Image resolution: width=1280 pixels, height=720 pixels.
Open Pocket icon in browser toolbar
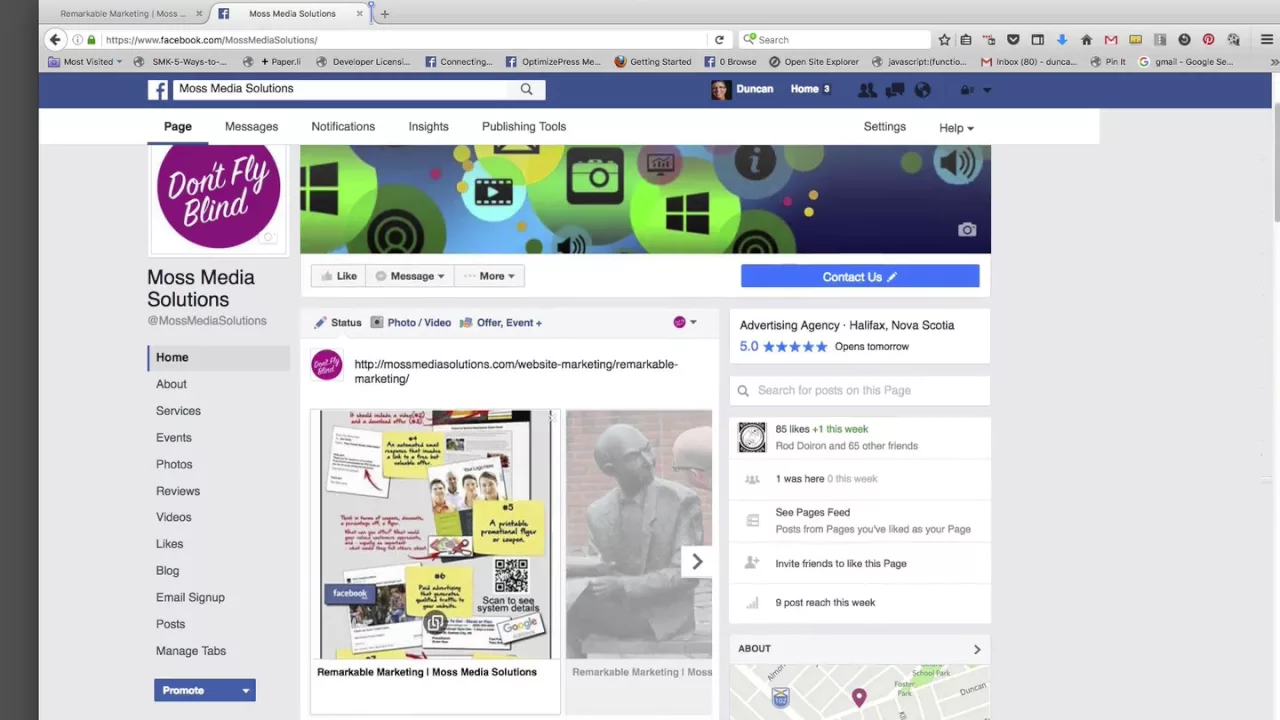coord(1013,40)
